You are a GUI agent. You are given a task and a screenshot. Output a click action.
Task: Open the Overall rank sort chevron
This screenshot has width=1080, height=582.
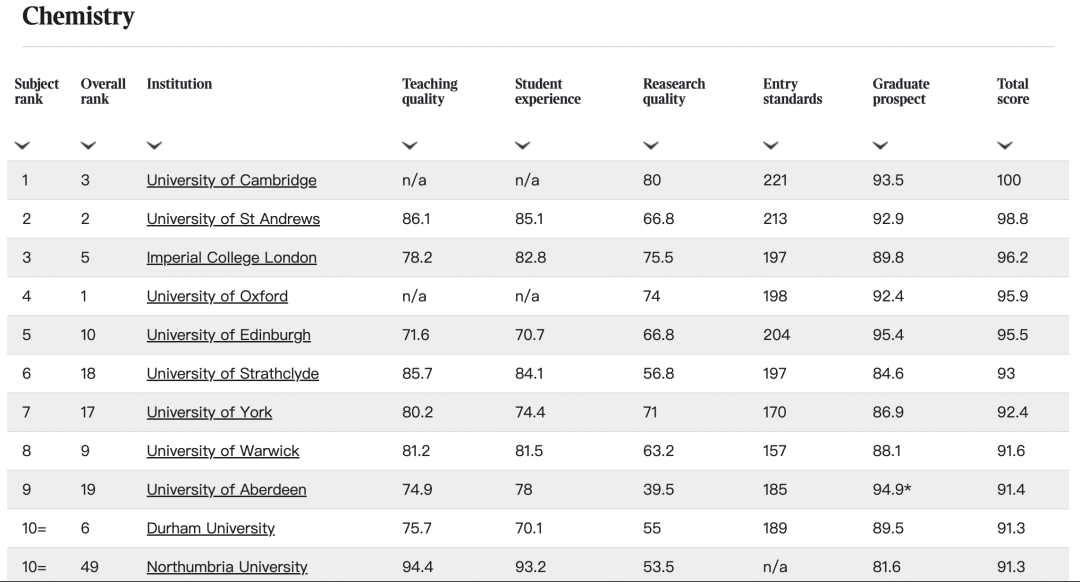(89, 146)
